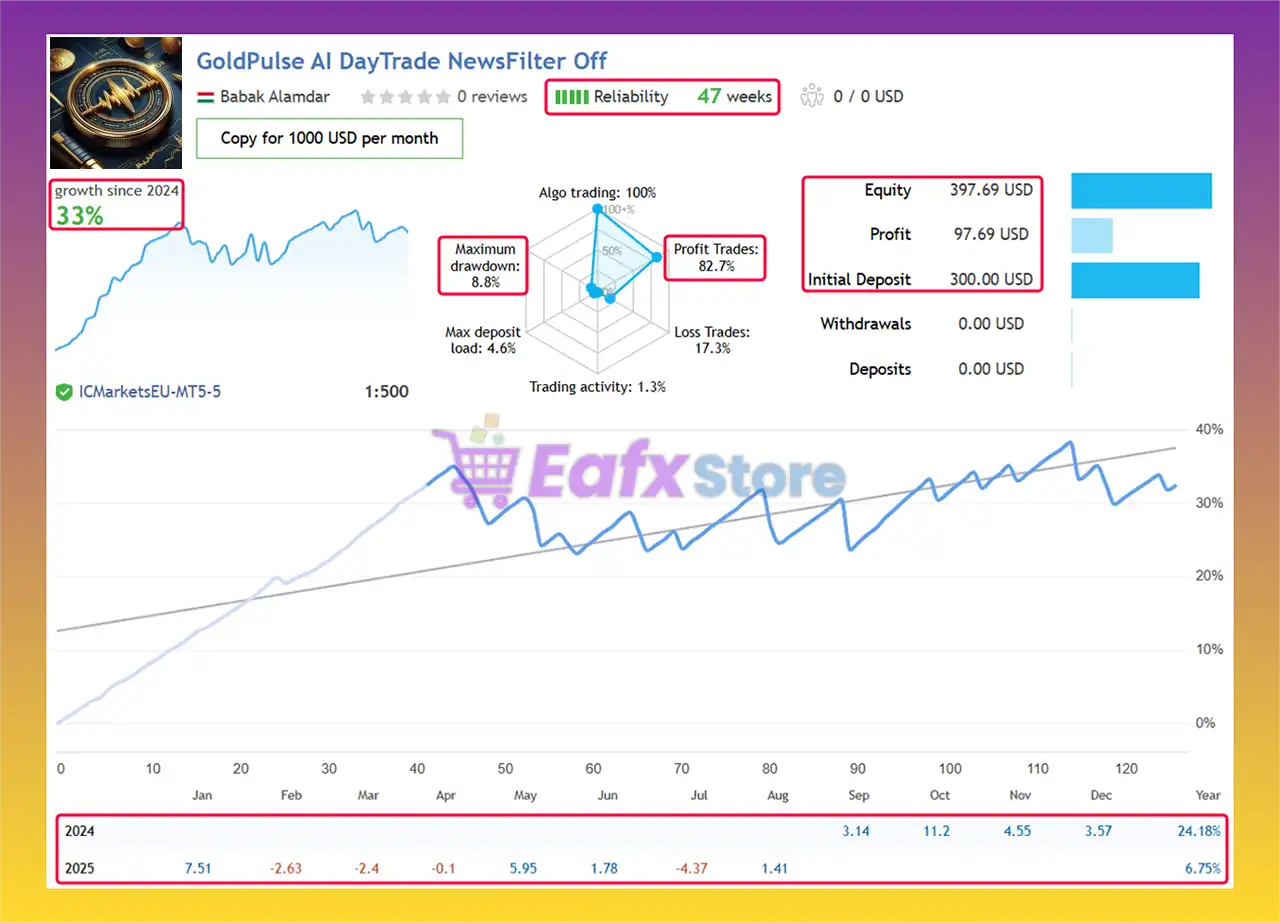Open author Babak Alamdar's profile
The width and height of the screenshot is (1280, 923).
[275, 97]
